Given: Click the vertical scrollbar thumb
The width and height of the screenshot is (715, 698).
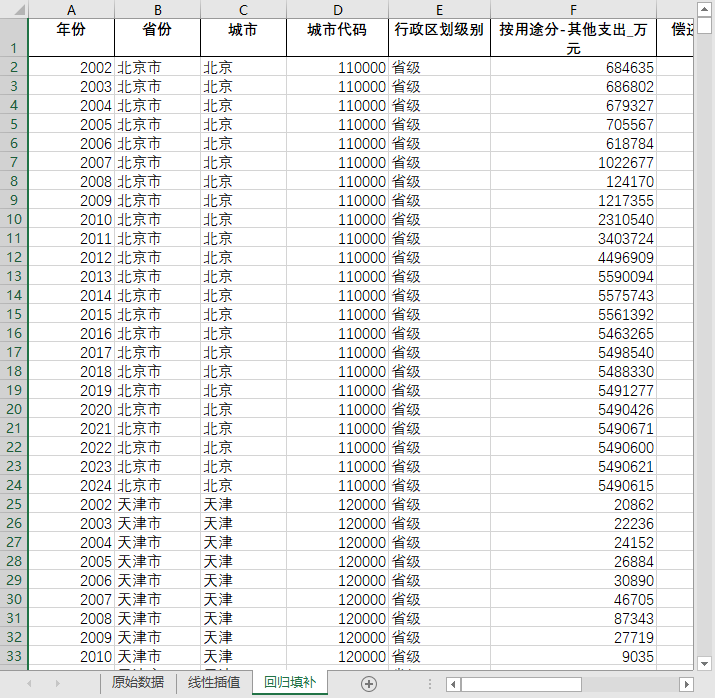Looking at the screenshot, I should click(704, 25).
